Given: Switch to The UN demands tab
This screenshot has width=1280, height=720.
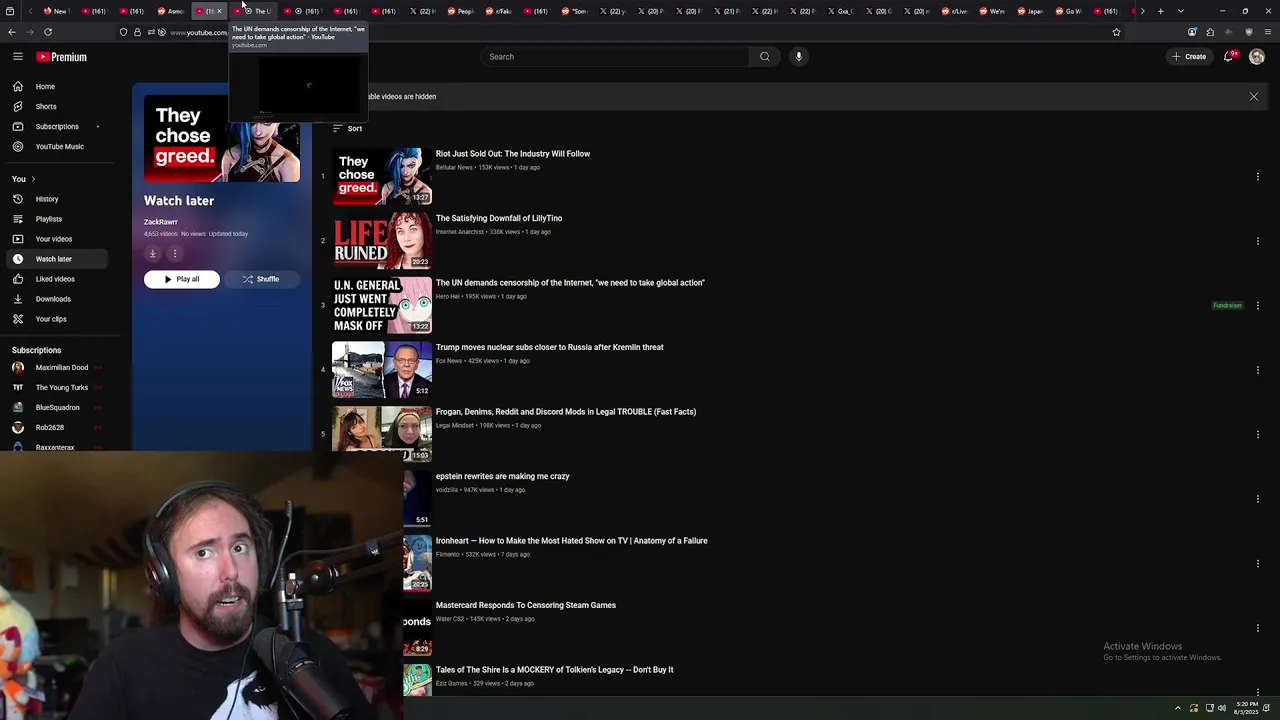Looking at the screenshot, I should (253, 11).
